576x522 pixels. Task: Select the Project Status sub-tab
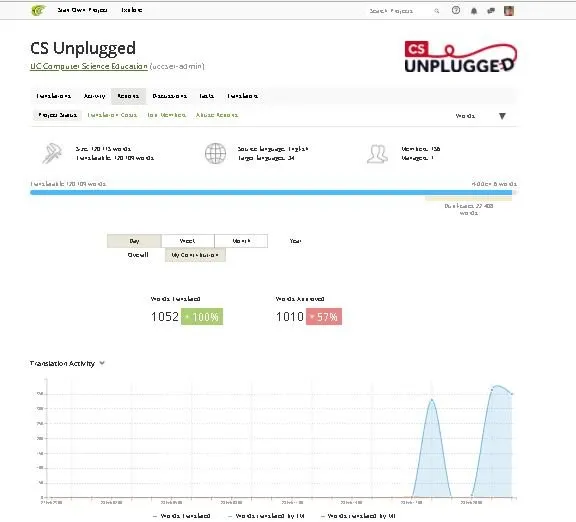58,115
